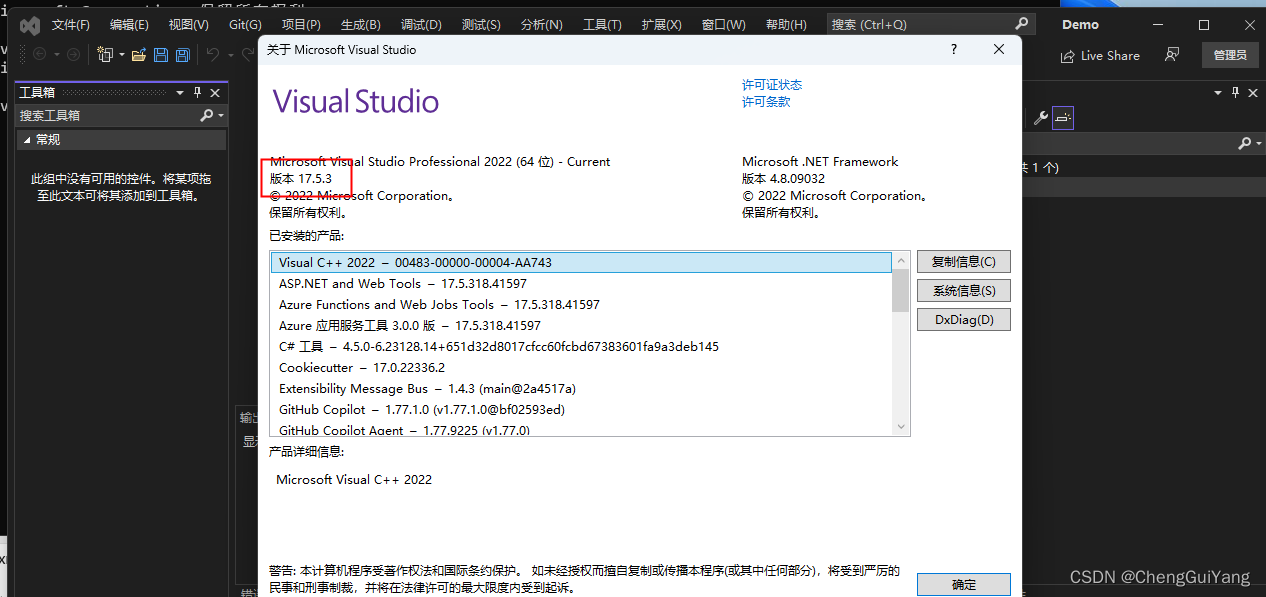Select the Azure Functions and Web Jobs Tools row
This screenshot has height=597, width=1266.
(x=582, y=305)
